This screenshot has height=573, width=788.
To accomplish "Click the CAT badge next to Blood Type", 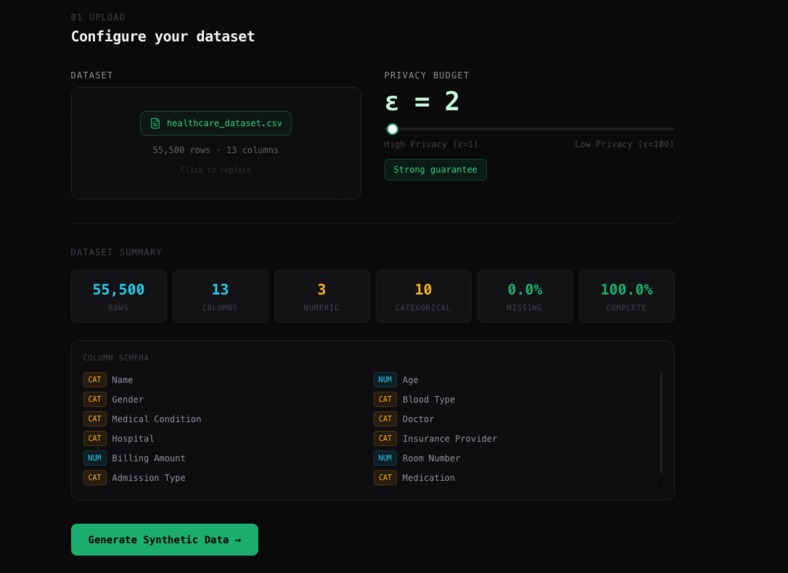I will tap(385, 399).
